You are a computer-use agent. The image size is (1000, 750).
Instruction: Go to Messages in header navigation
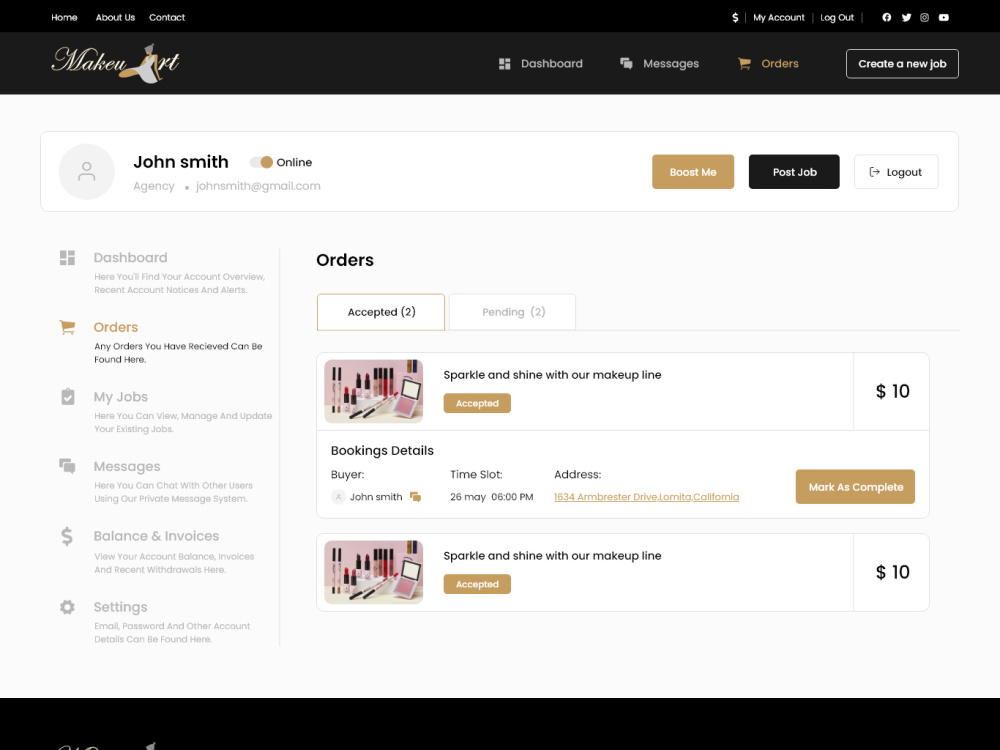[671, 64]
